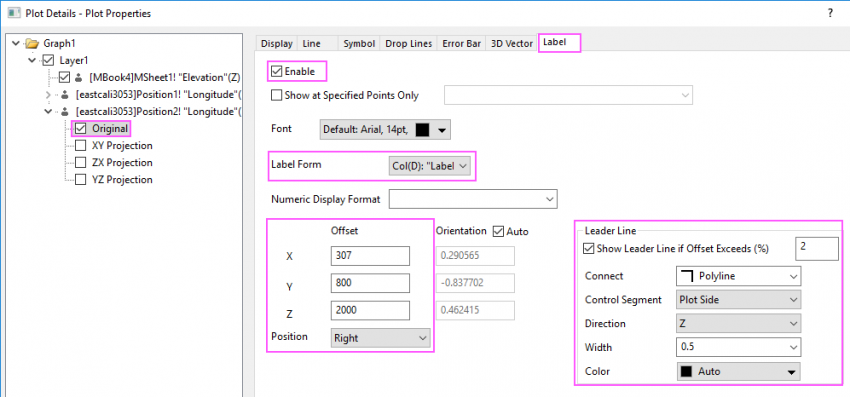Viewport: 850px width, 397px height.
Task: Open the Connect Polyline dropdown
Action: click(739, 276)
